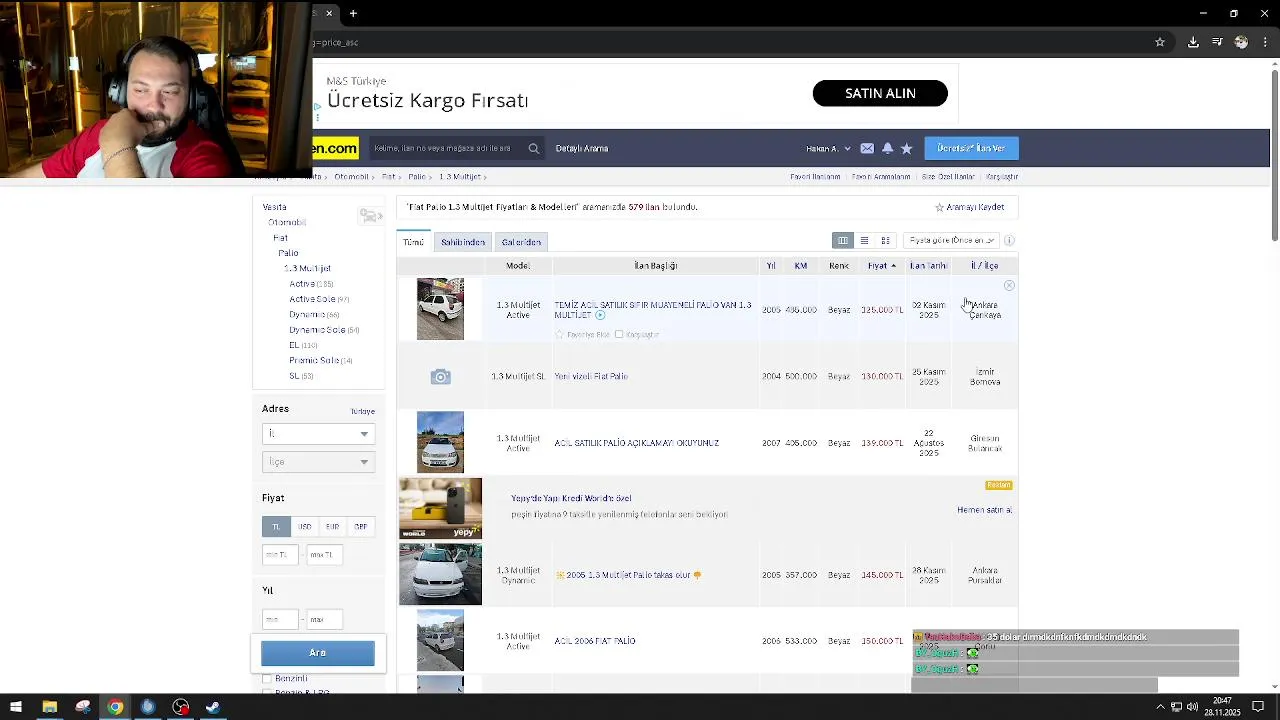Open File Explorer from taskbar
The height and width of the screenshot is (720, 1280).
49,707
